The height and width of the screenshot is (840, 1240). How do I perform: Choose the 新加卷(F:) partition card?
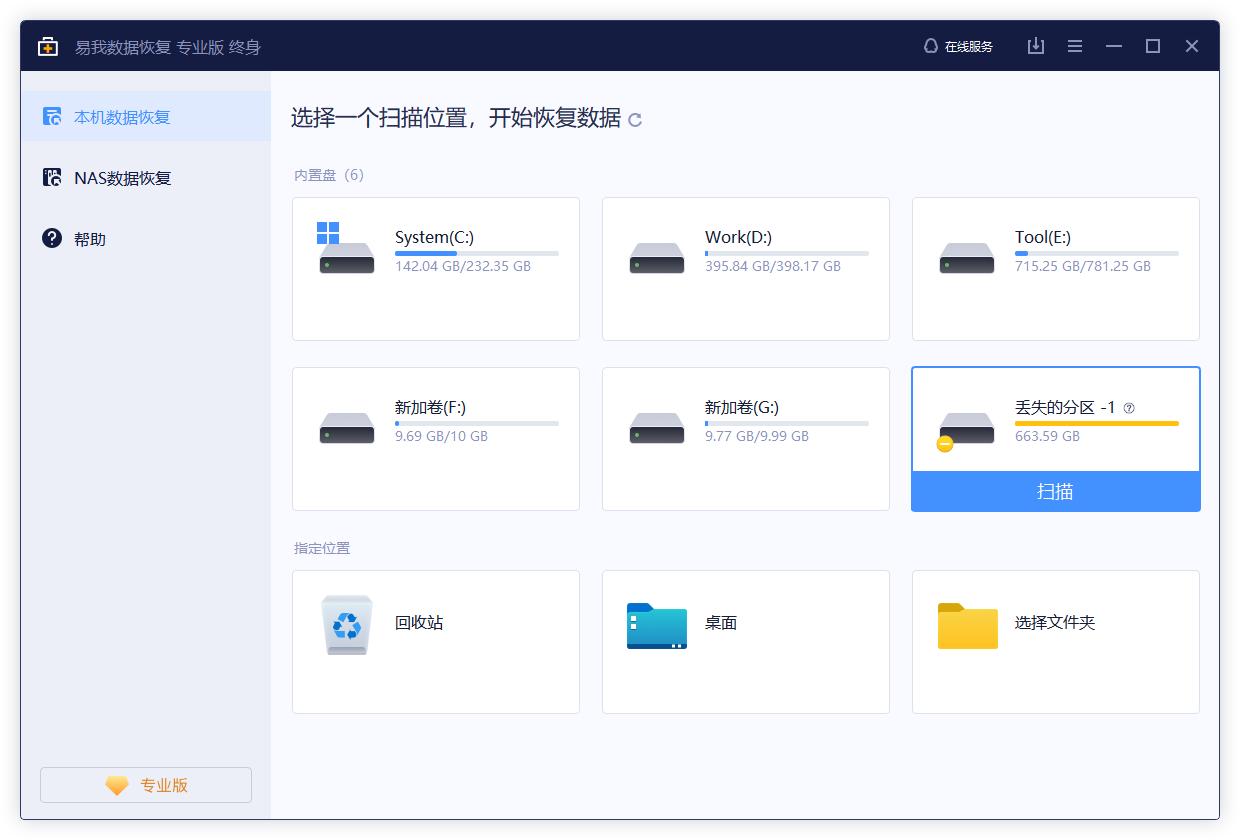(436, 438)
